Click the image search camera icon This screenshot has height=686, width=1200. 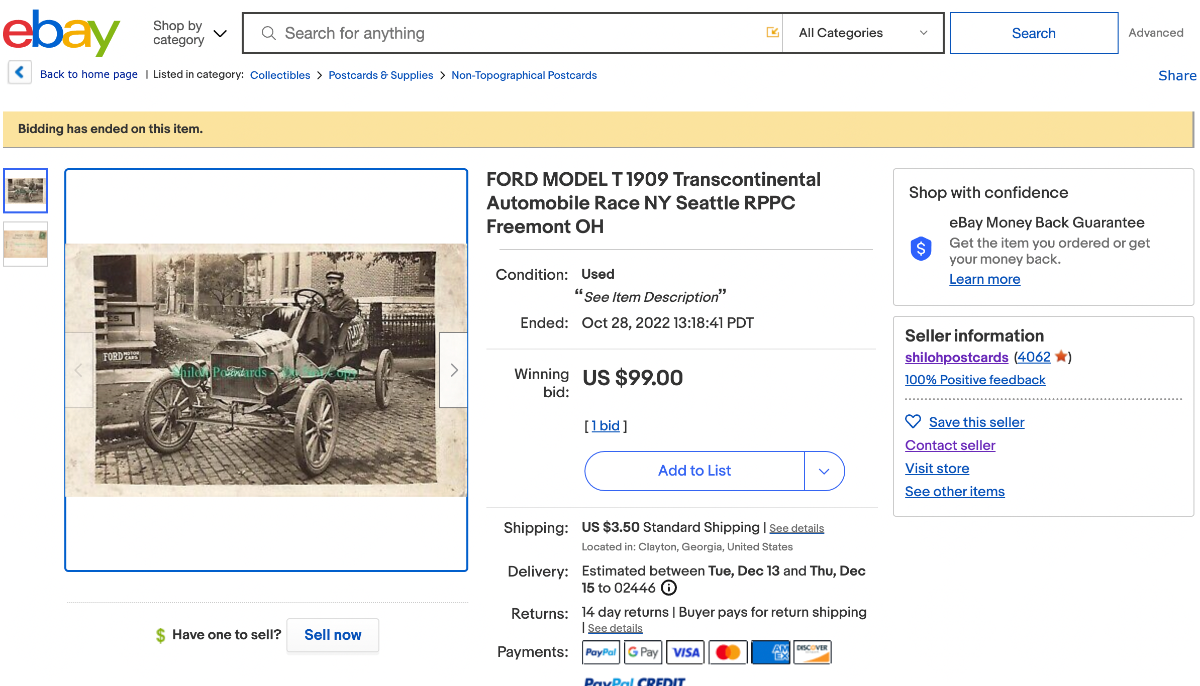click(x=772, y=33)
